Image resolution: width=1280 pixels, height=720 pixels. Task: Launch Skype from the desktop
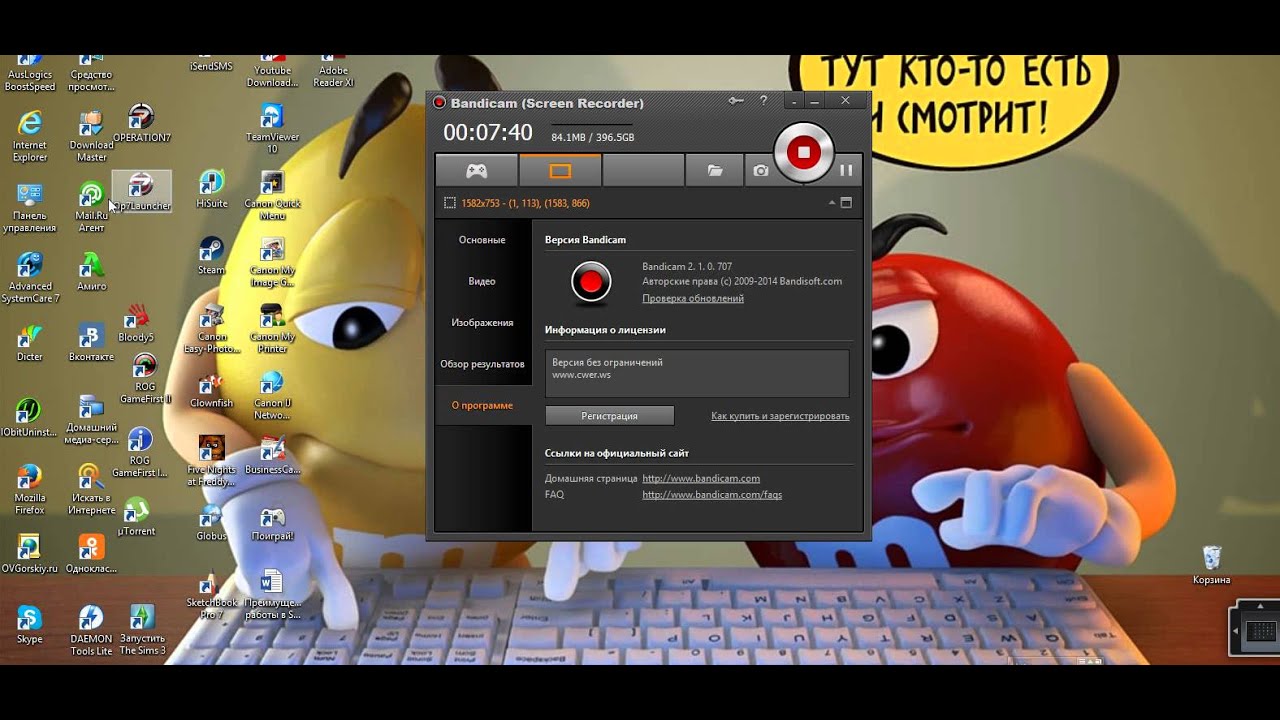(x=30, y=625)
